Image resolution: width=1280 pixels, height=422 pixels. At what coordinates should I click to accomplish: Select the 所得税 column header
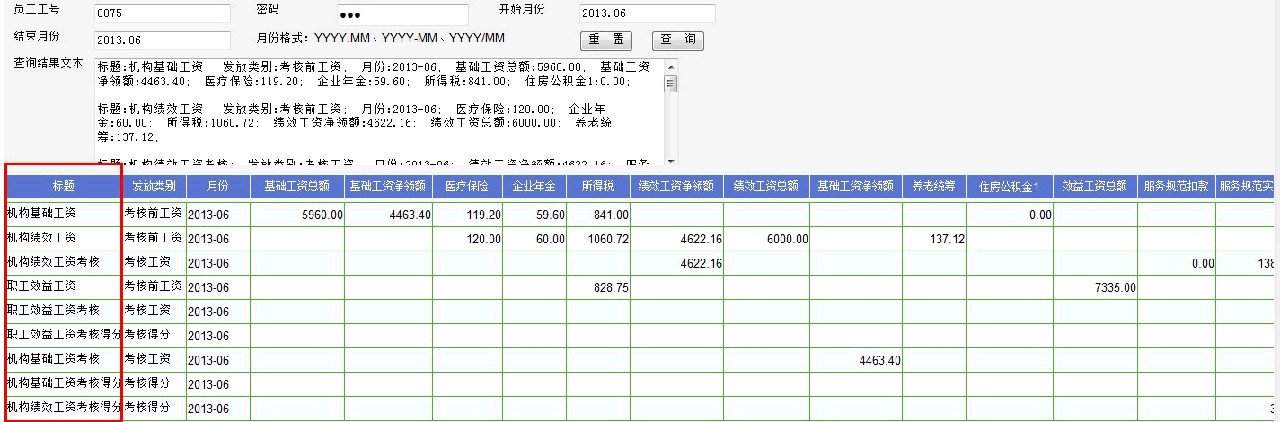[x=599, y=186]
